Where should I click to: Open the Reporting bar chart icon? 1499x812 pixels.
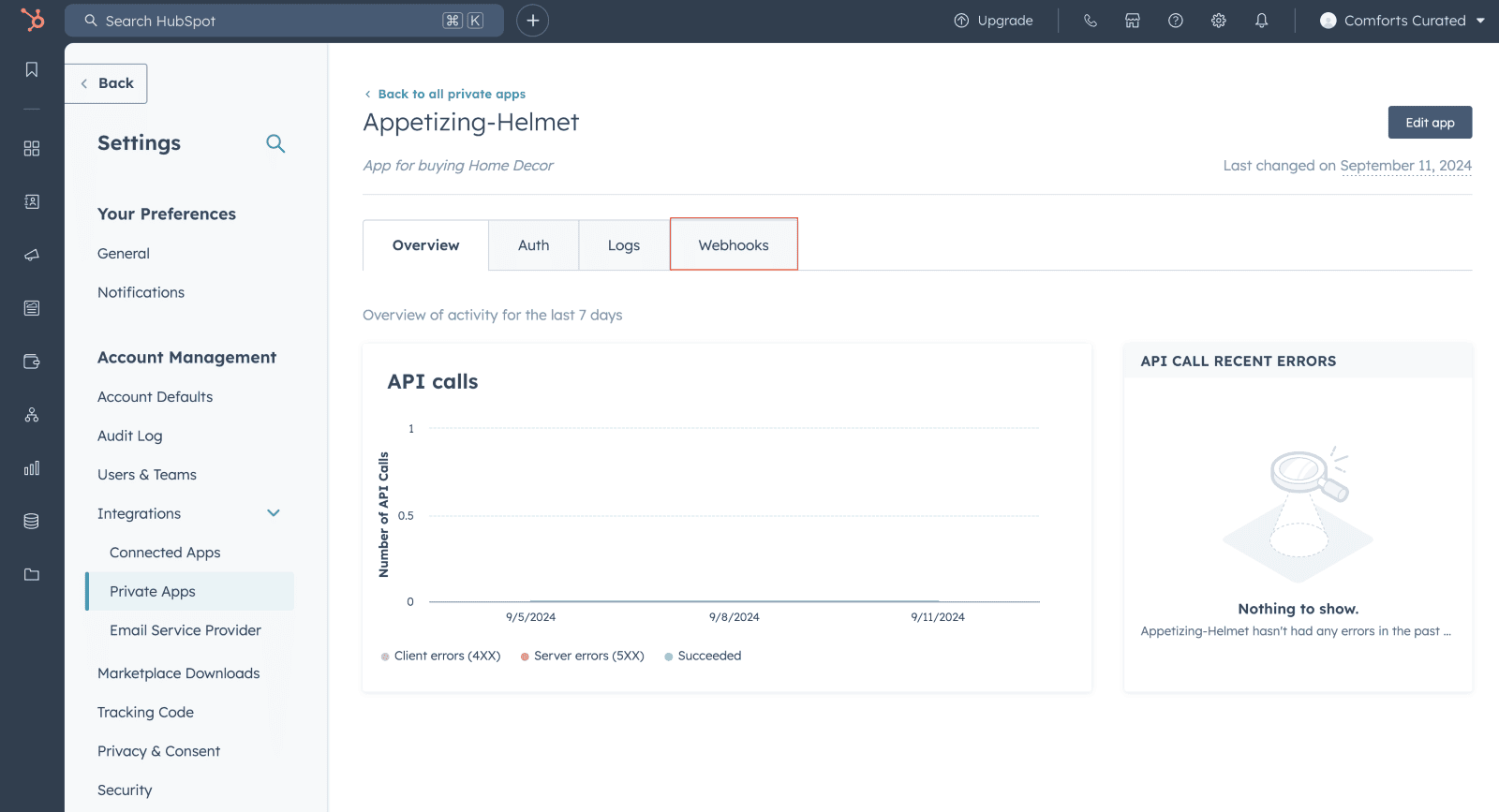pos(32,468)
